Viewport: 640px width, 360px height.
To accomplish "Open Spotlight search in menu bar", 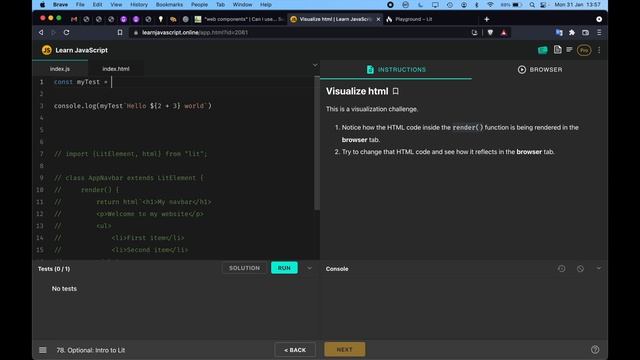I will [x=532, y=5].
